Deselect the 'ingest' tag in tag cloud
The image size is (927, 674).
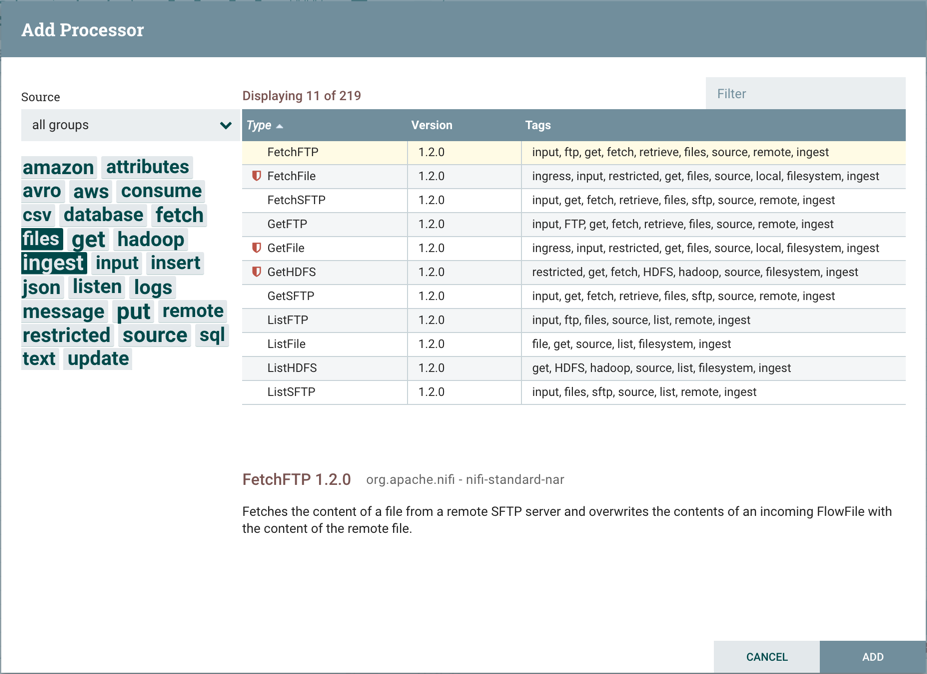53,263
